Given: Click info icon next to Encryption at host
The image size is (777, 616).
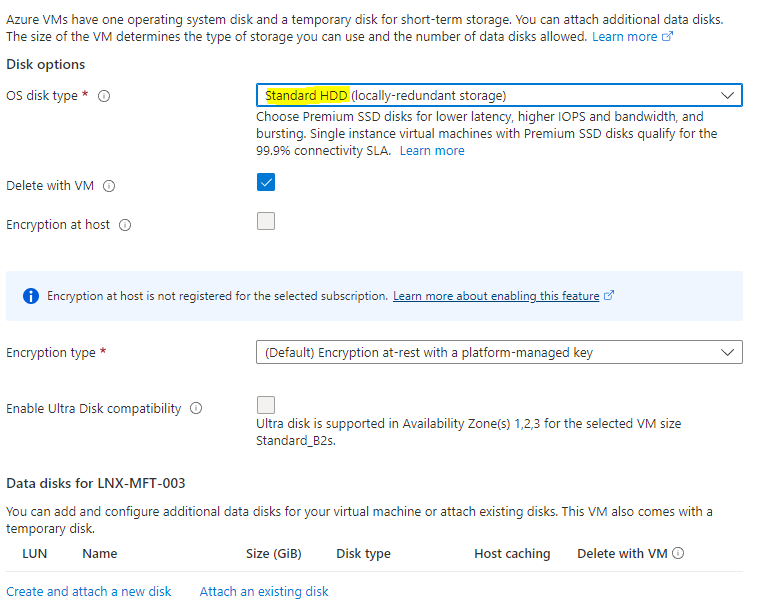Looking at the screenshot, I should pyautogui.click(x=125, y=225).
